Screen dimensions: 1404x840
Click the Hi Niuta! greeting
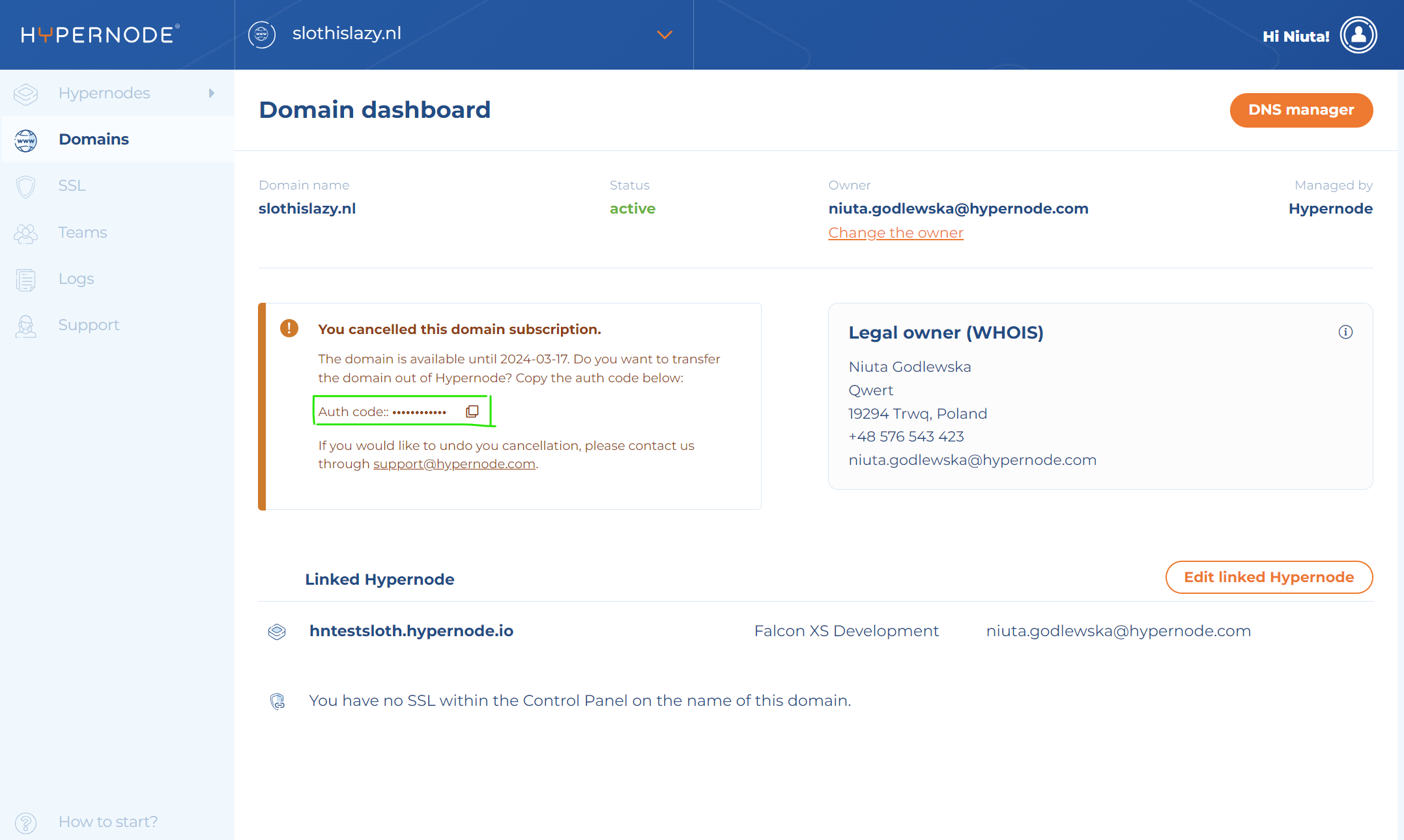pos(1296,36)
